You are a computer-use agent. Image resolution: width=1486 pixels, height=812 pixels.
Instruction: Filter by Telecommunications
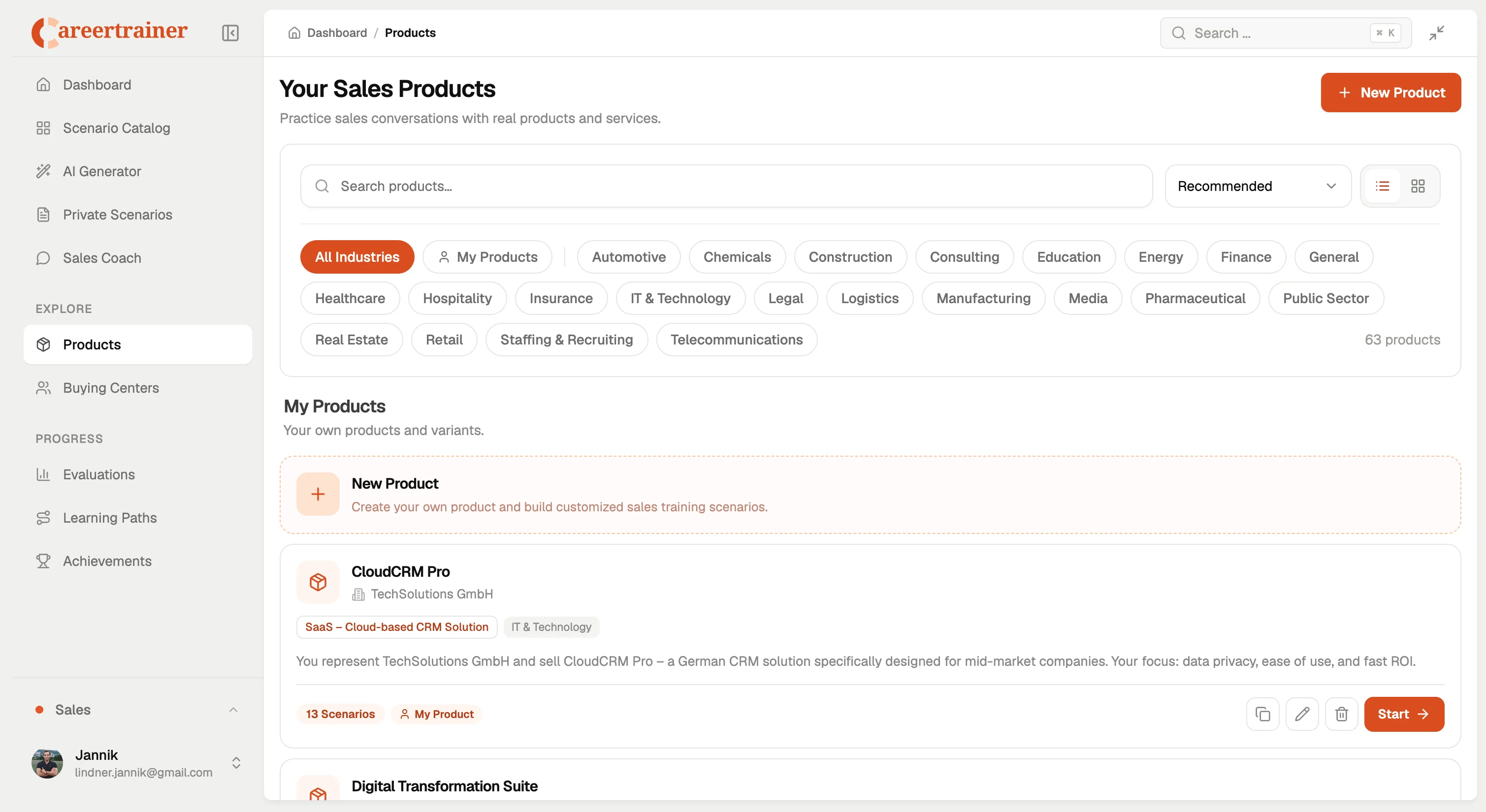[x=736, y=340]
